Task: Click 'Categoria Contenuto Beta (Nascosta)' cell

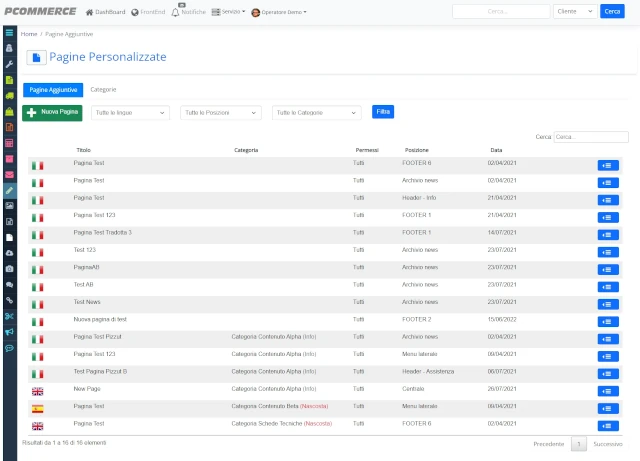Action: pyautogui.click(x=280, y=406)
